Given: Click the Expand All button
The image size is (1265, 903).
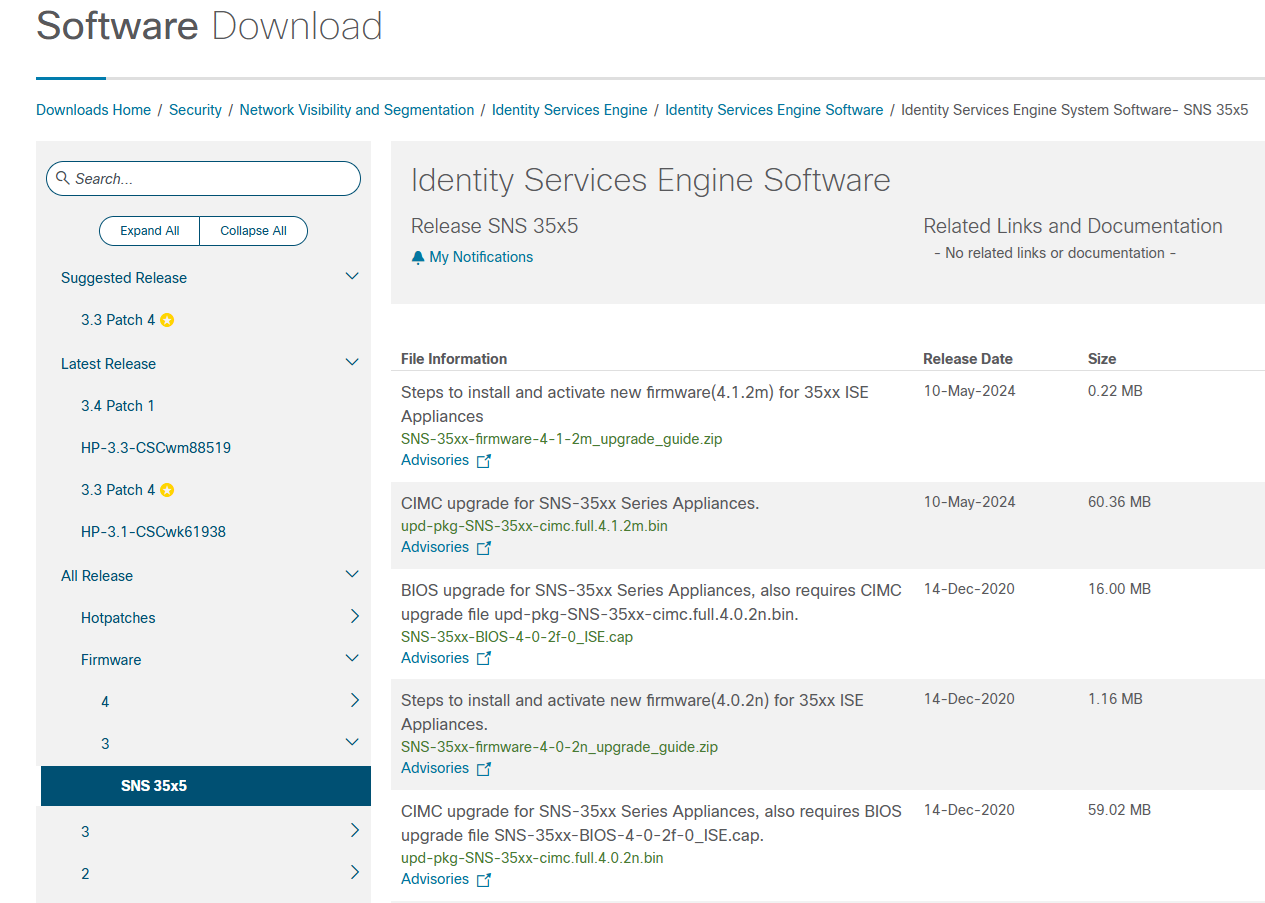Looking at the screenshot, I should click(x=149, y=230).
